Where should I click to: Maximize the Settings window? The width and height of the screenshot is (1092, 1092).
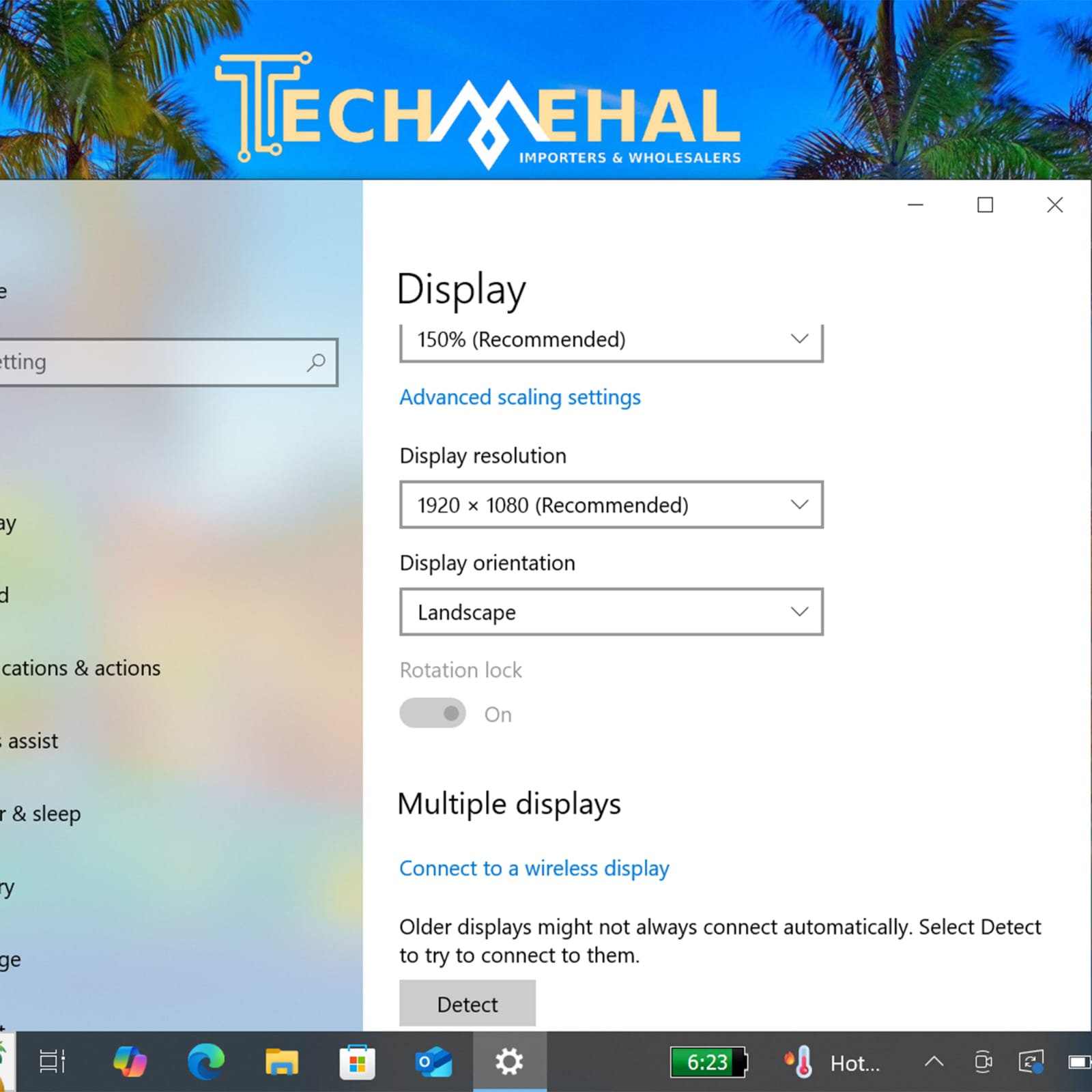pyautogui.click(x=986, y=205)
